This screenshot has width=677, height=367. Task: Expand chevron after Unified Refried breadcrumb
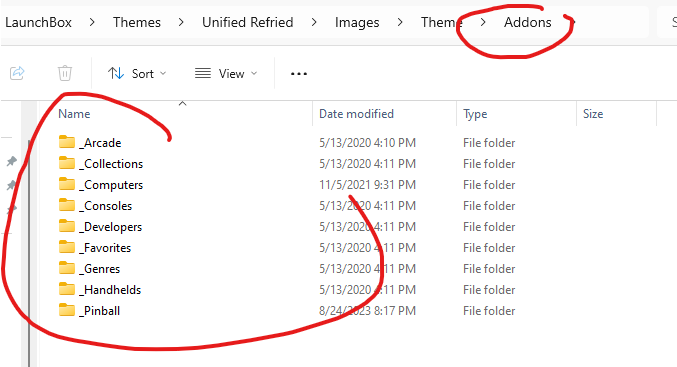coord(314,22)
